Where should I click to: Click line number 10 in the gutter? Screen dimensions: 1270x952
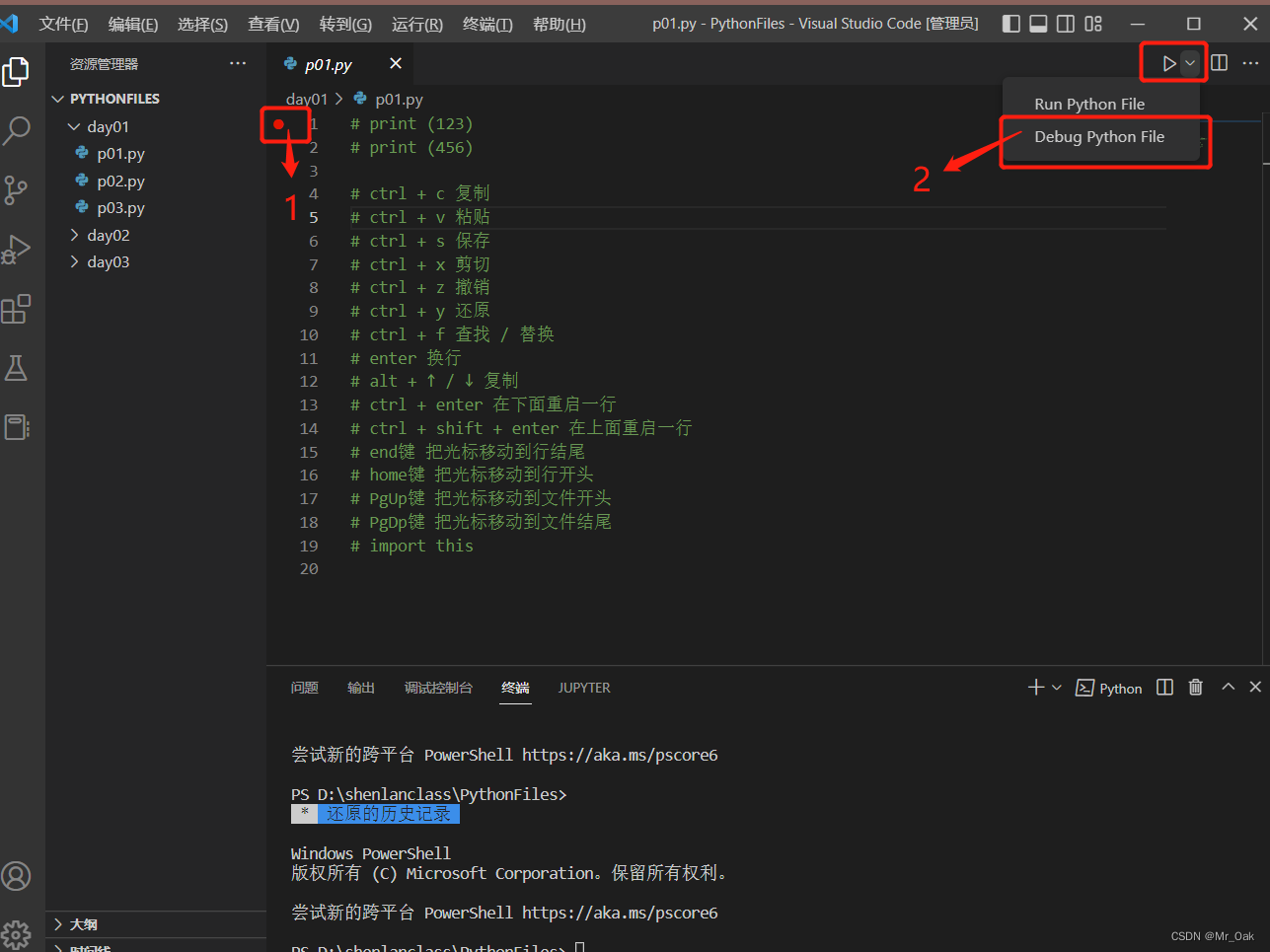coord(309,334)
